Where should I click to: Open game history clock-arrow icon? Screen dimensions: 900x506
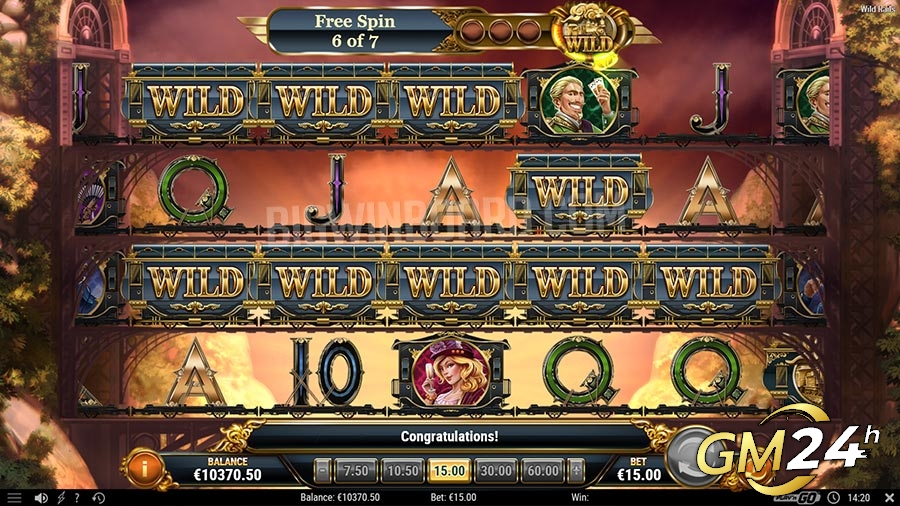tap(99, 498)
